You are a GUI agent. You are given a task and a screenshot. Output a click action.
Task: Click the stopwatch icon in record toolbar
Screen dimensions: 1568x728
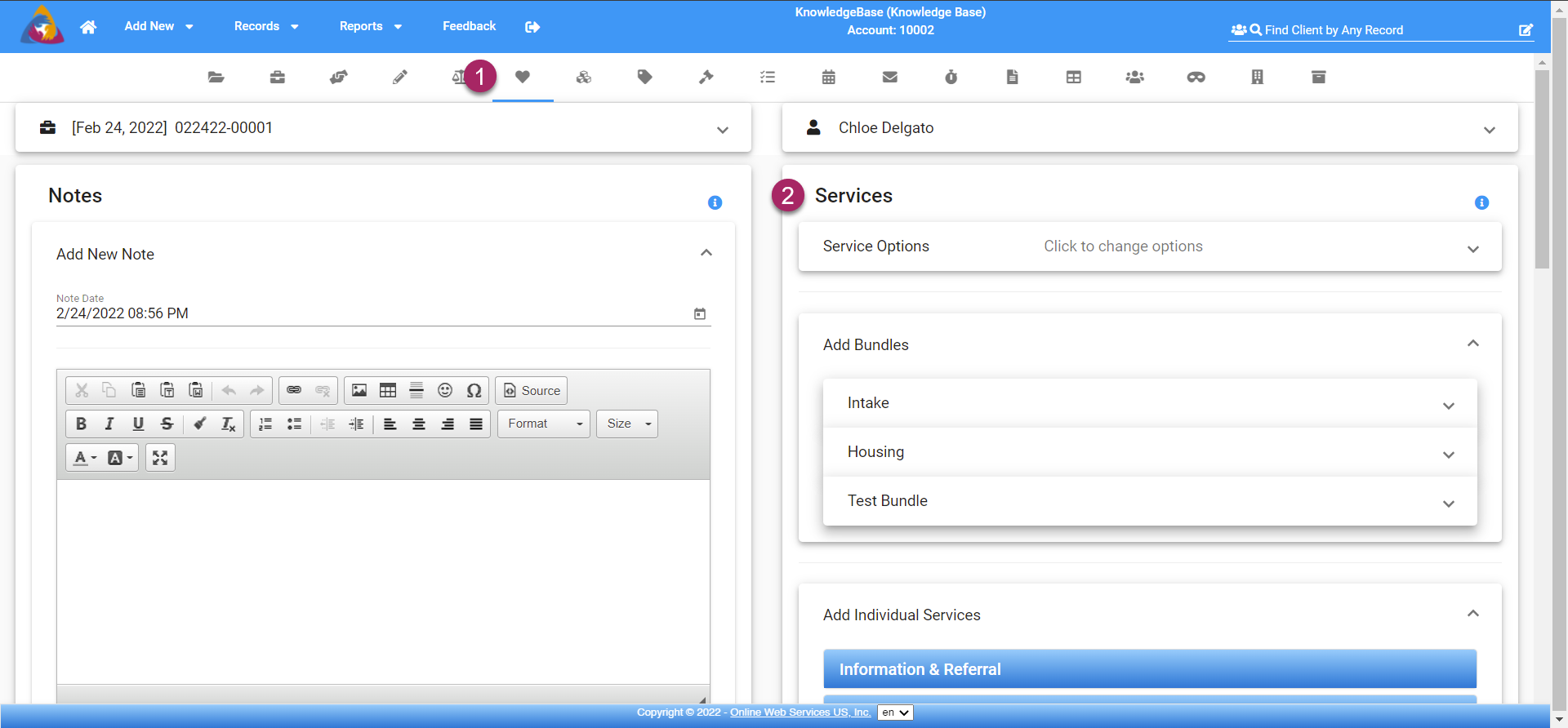pyautogui.click(x=951, y=77)
